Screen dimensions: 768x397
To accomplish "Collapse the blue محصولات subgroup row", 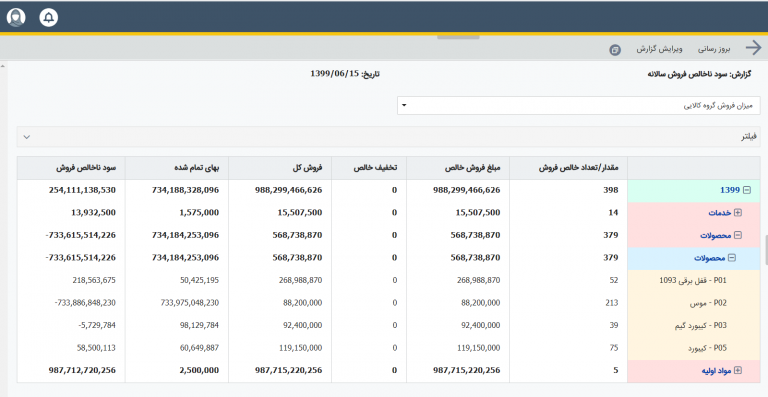I will click(x=732, y=257).
